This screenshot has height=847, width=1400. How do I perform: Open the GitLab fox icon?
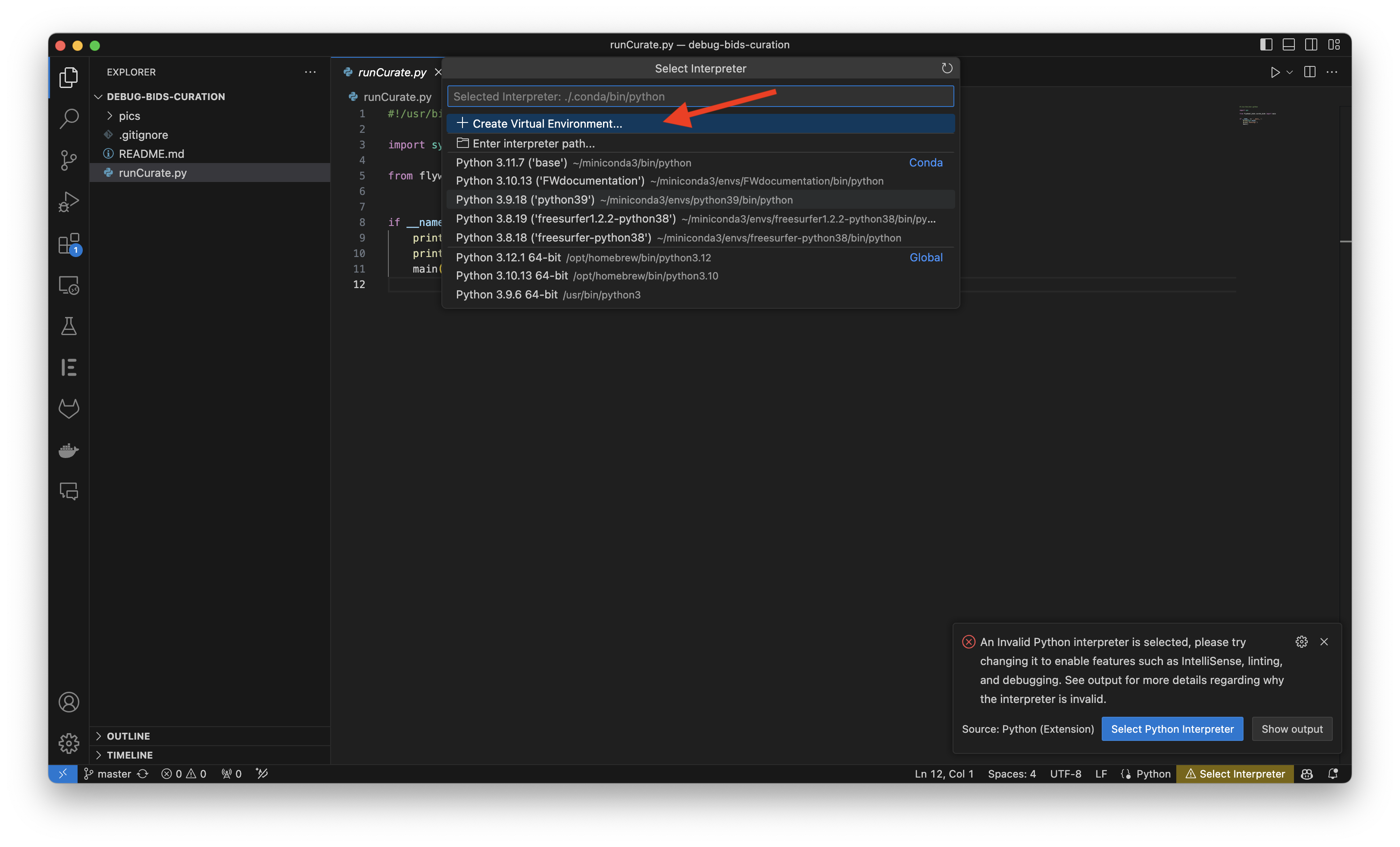69,408
